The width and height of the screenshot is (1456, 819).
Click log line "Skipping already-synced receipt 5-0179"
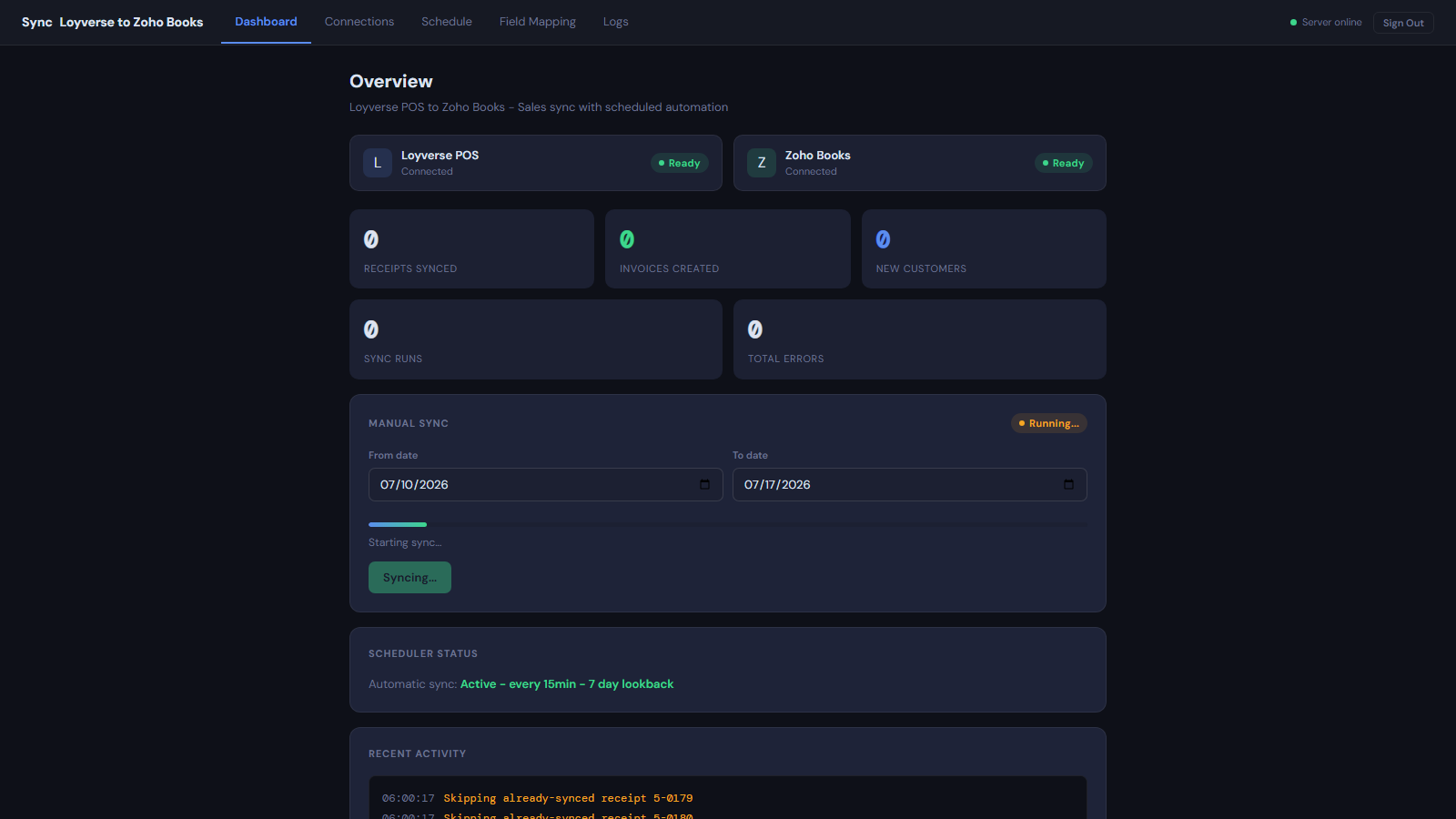click(568, 798)
